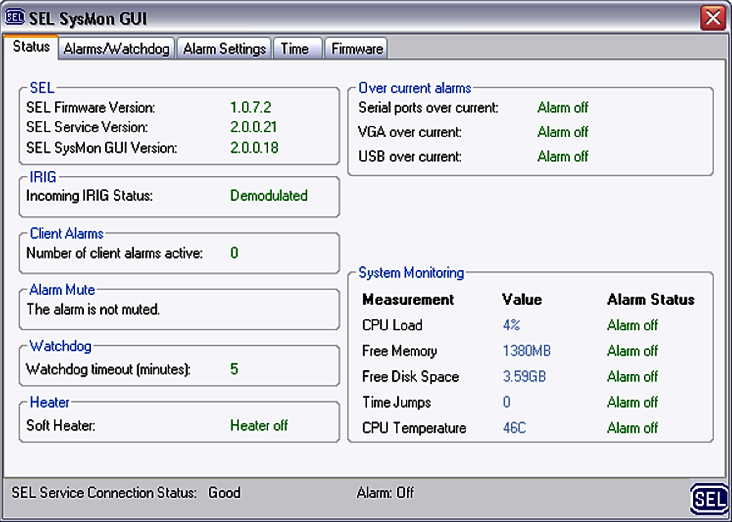The image size is (732, 522).
Task: Click SEL Service Version value 2.0.0.21
Action: pos(253,127)
